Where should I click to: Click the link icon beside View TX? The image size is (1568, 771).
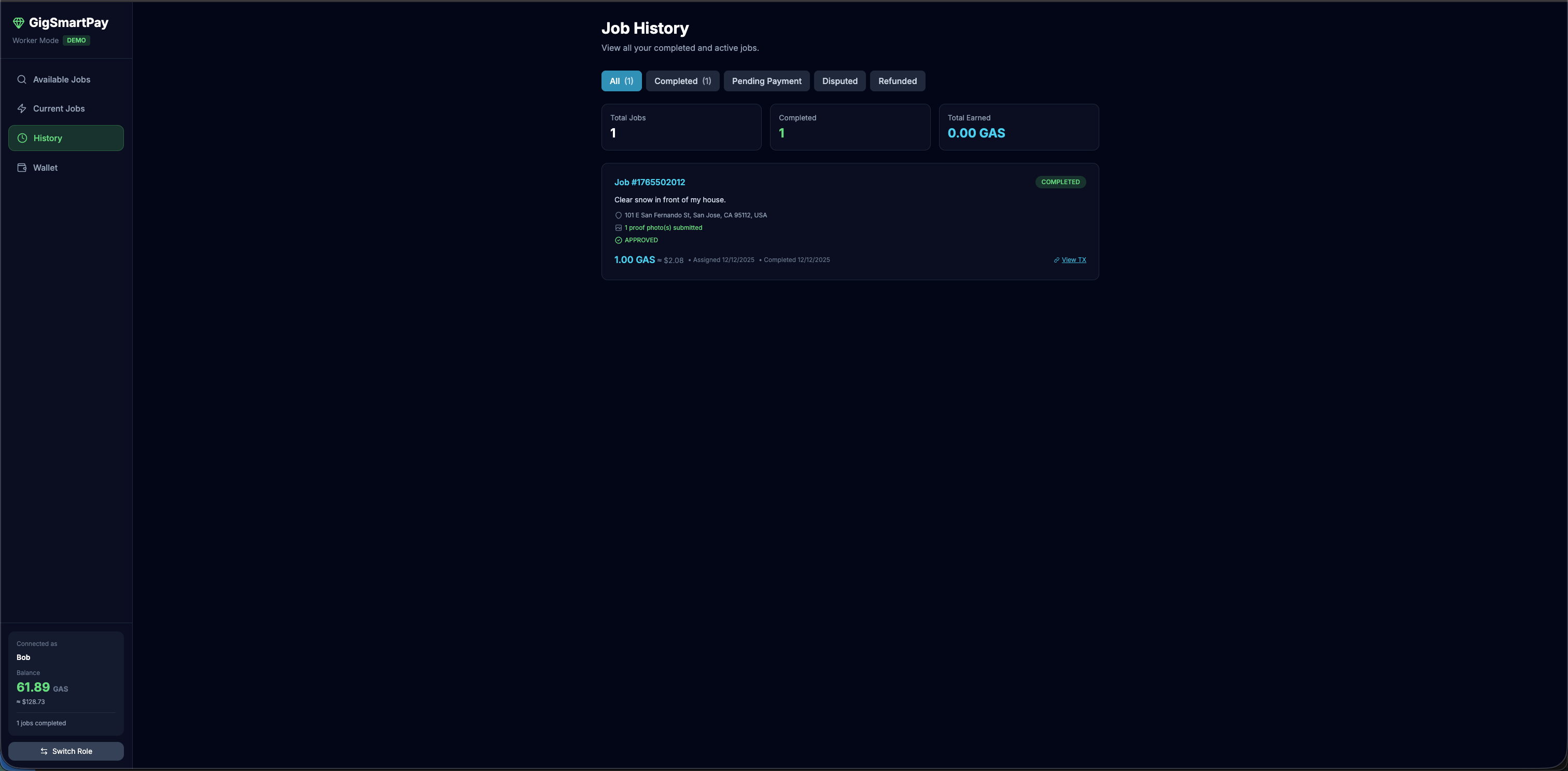(x=1057, y=260)
